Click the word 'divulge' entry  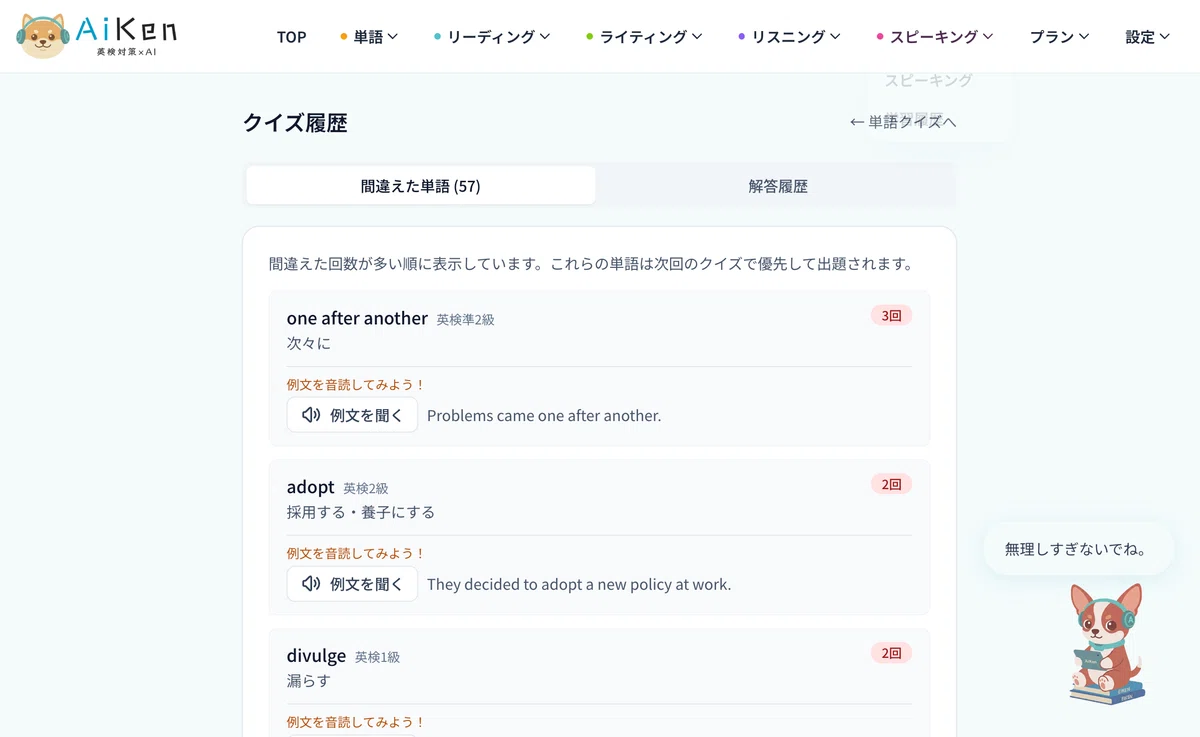tap(316, 656)
